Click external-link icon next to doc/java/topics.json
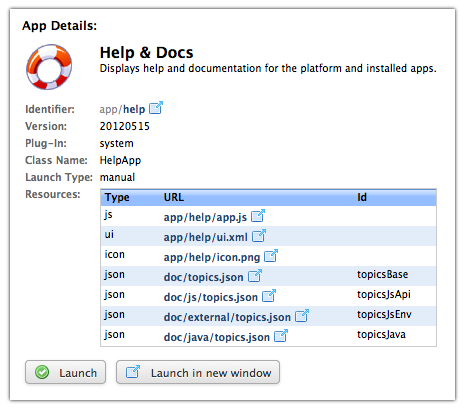 [x=281, y=336]
